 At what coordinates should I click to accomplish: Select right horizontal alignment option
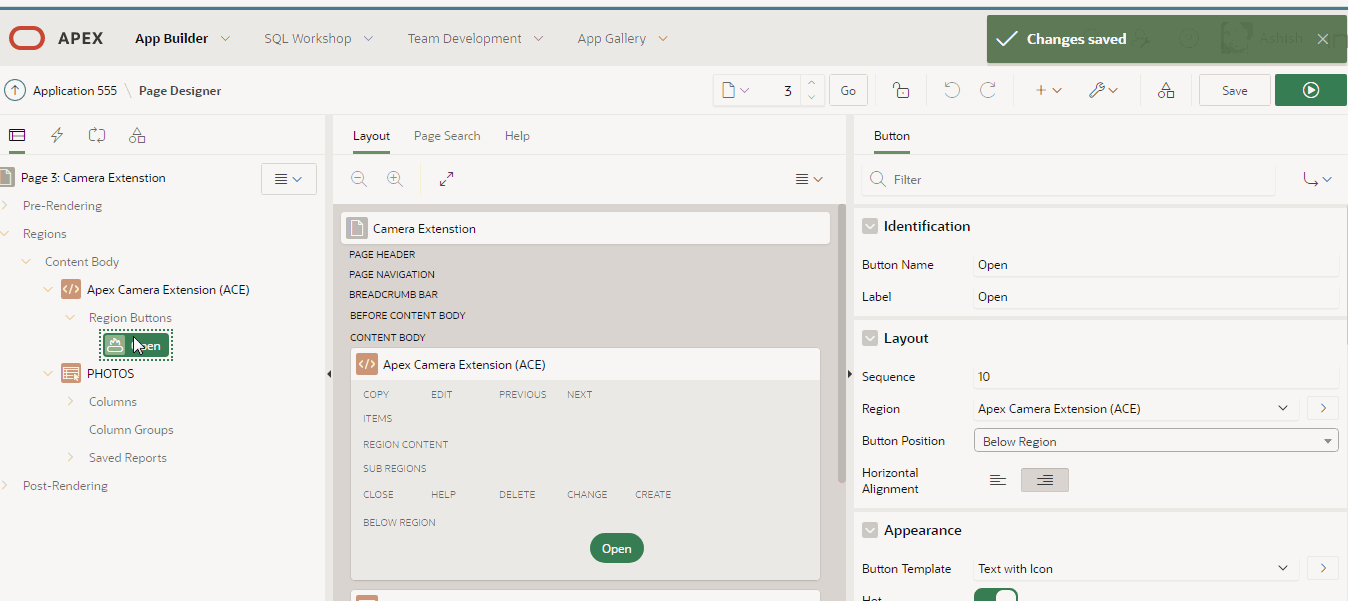1044,480
